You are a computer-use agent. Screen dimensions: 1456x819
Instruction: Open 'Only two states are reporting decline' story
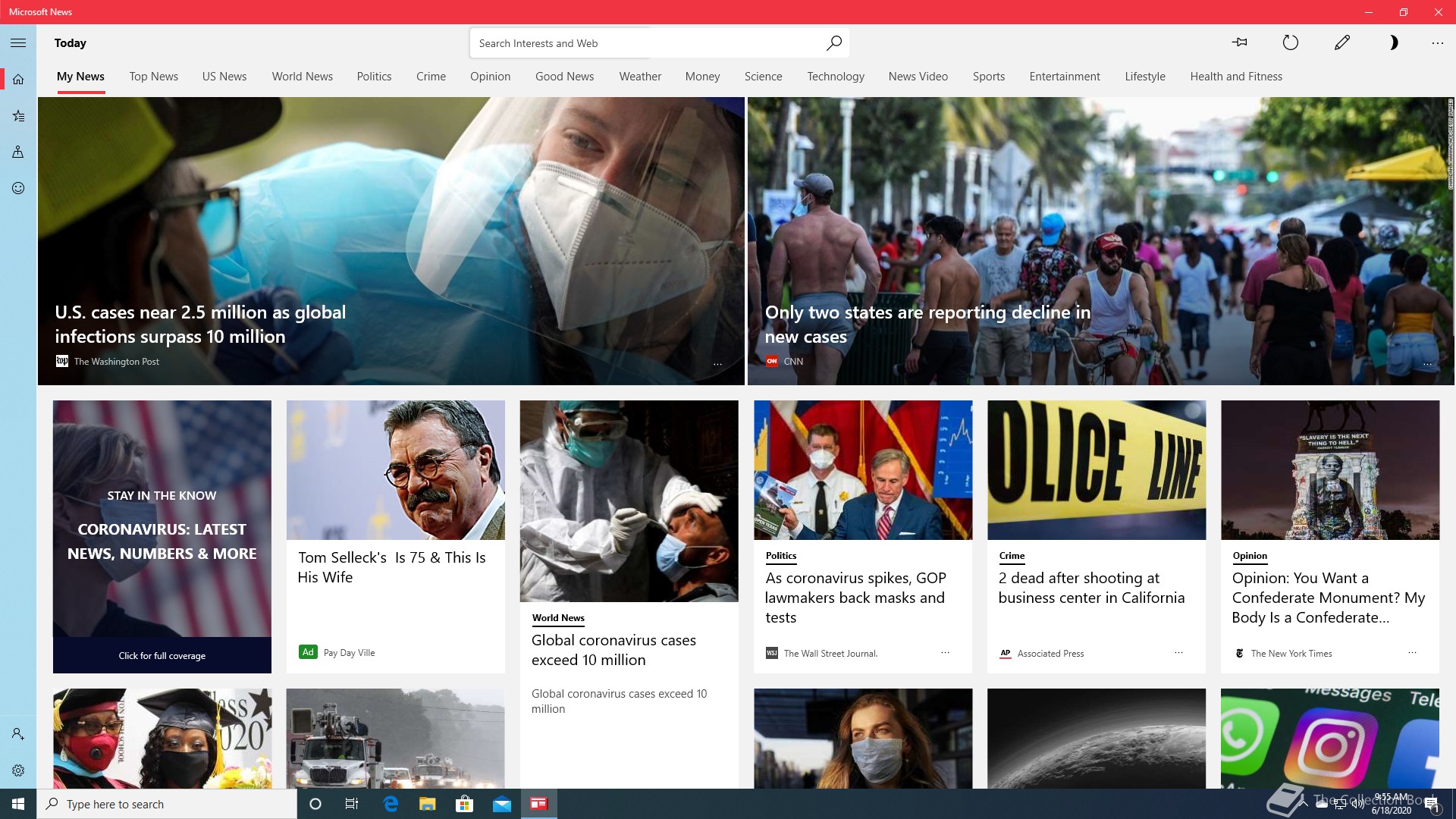927,325
